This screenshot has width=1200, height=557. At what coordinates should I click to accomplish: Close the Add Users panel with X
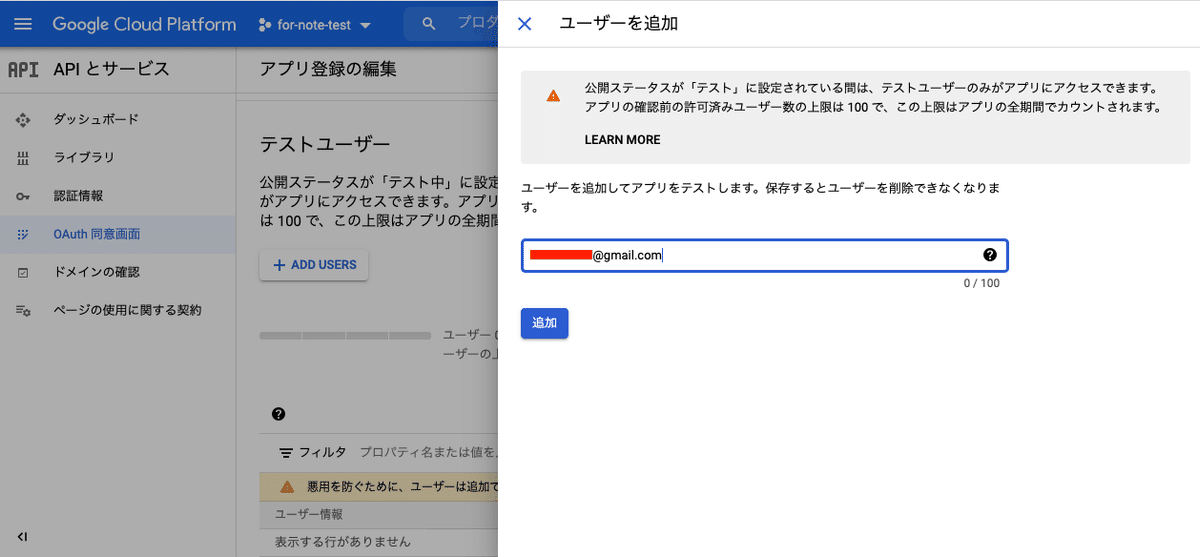pos(525,23)
